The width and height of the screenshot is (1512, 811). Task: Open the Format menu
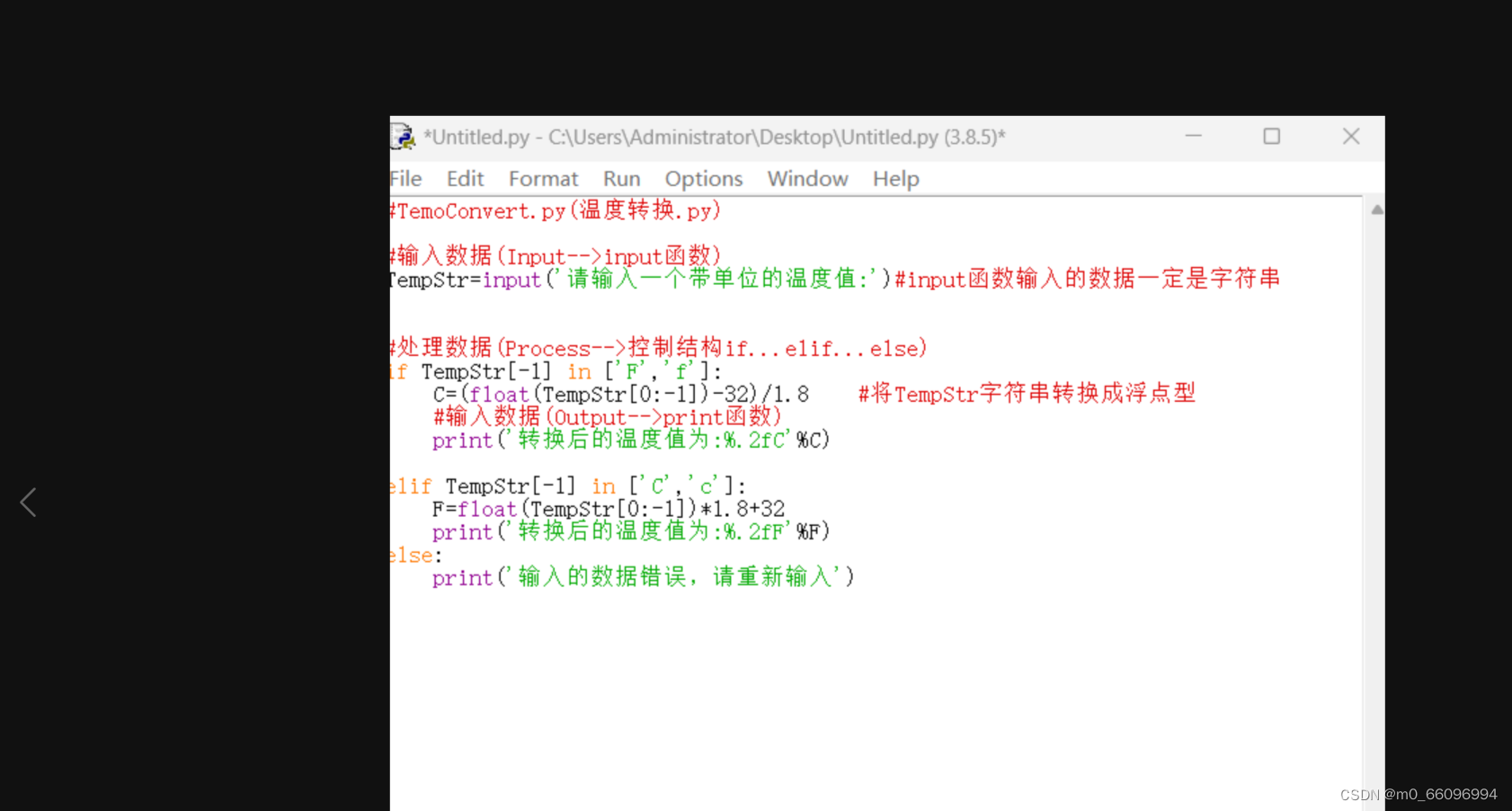pos(543,178)
